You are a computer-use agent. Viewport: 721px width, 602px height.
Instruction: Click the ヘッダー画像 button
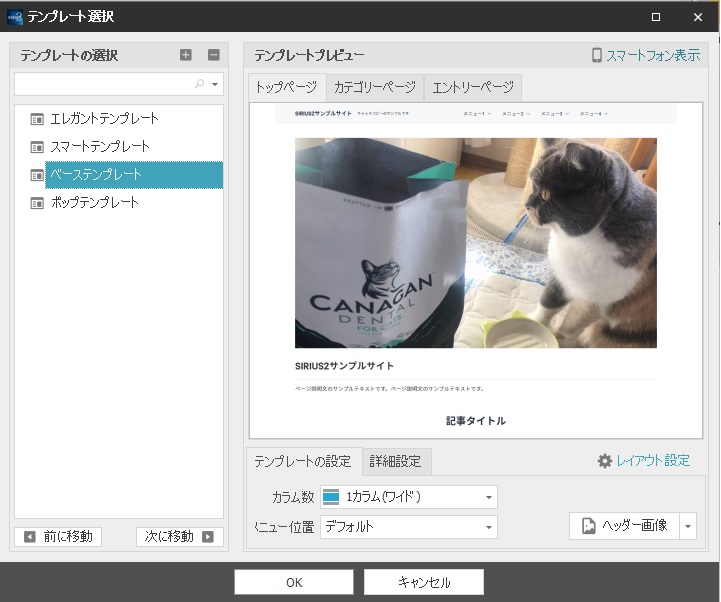[x=624, y=526]
